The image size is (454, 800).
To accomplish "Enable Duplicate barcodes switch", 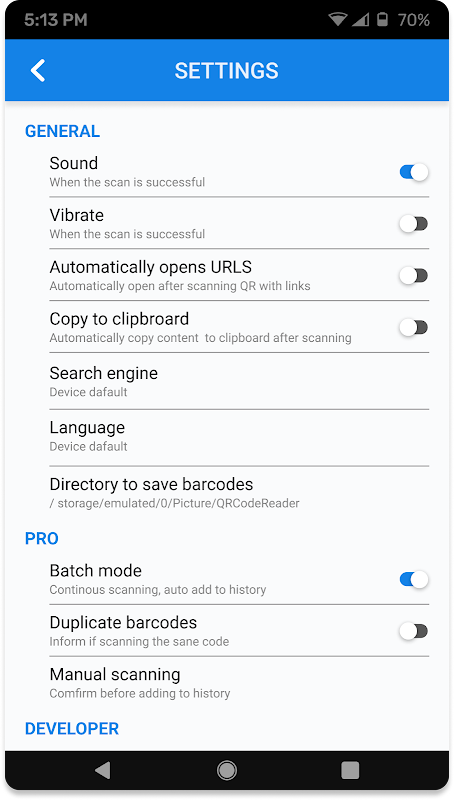I will click(414, 631).
